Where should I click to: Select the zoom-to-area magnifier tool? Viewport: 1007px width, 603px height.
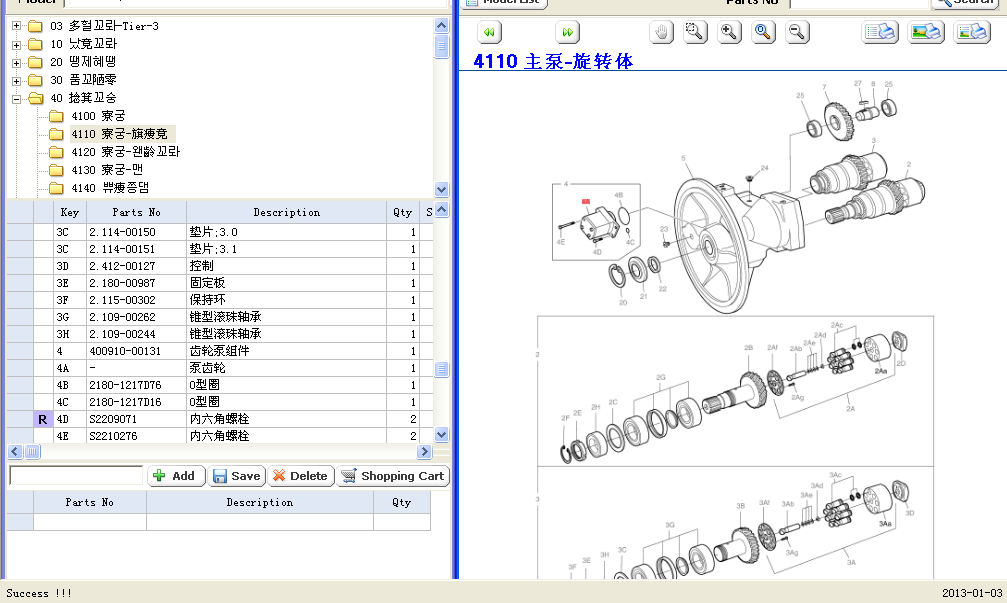pyautogui.click(x=695, y=32)
